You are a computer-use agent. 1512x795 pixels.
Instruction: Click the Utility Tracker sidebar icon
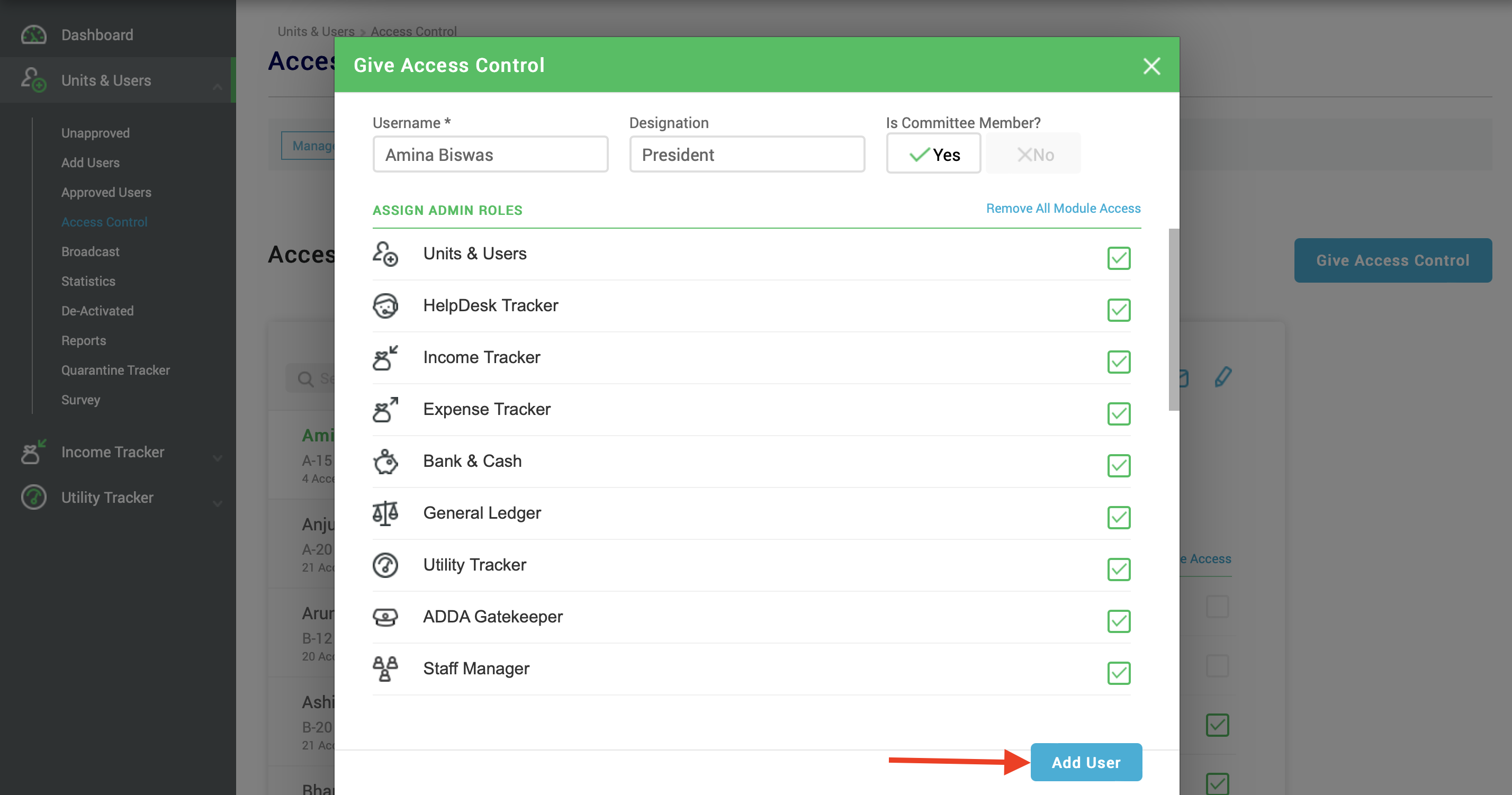[33, 498]
